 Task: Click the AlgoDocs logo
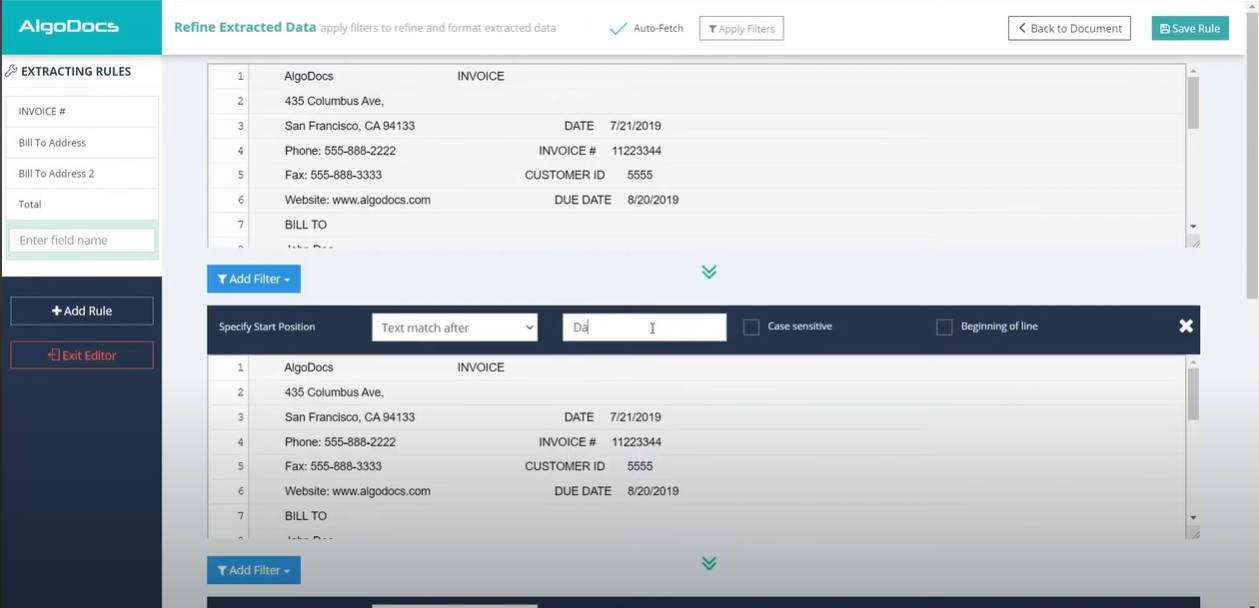pos(68,27)
